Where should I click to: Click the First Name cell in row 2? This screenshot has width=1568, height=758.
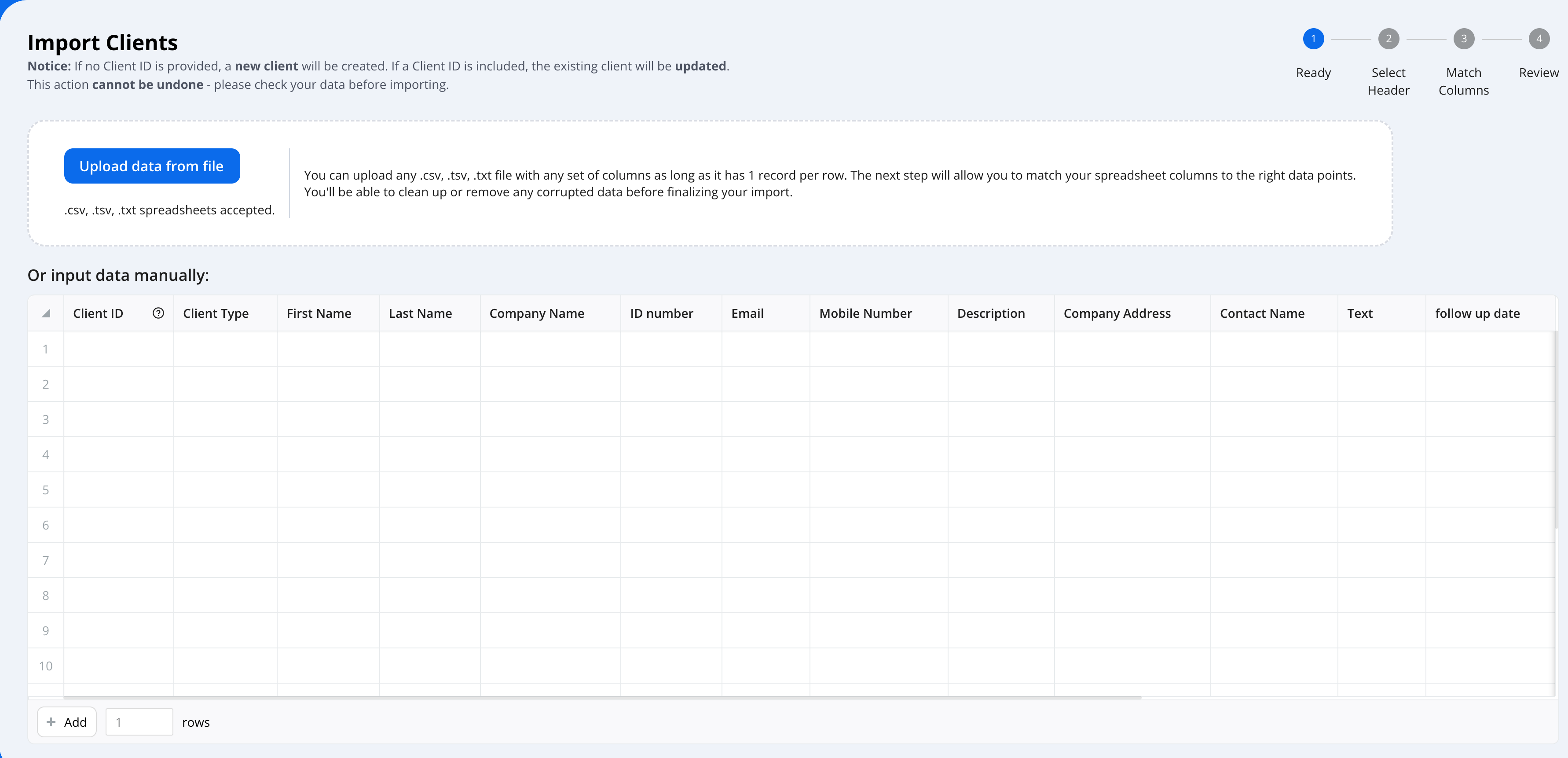click(328, 384)
